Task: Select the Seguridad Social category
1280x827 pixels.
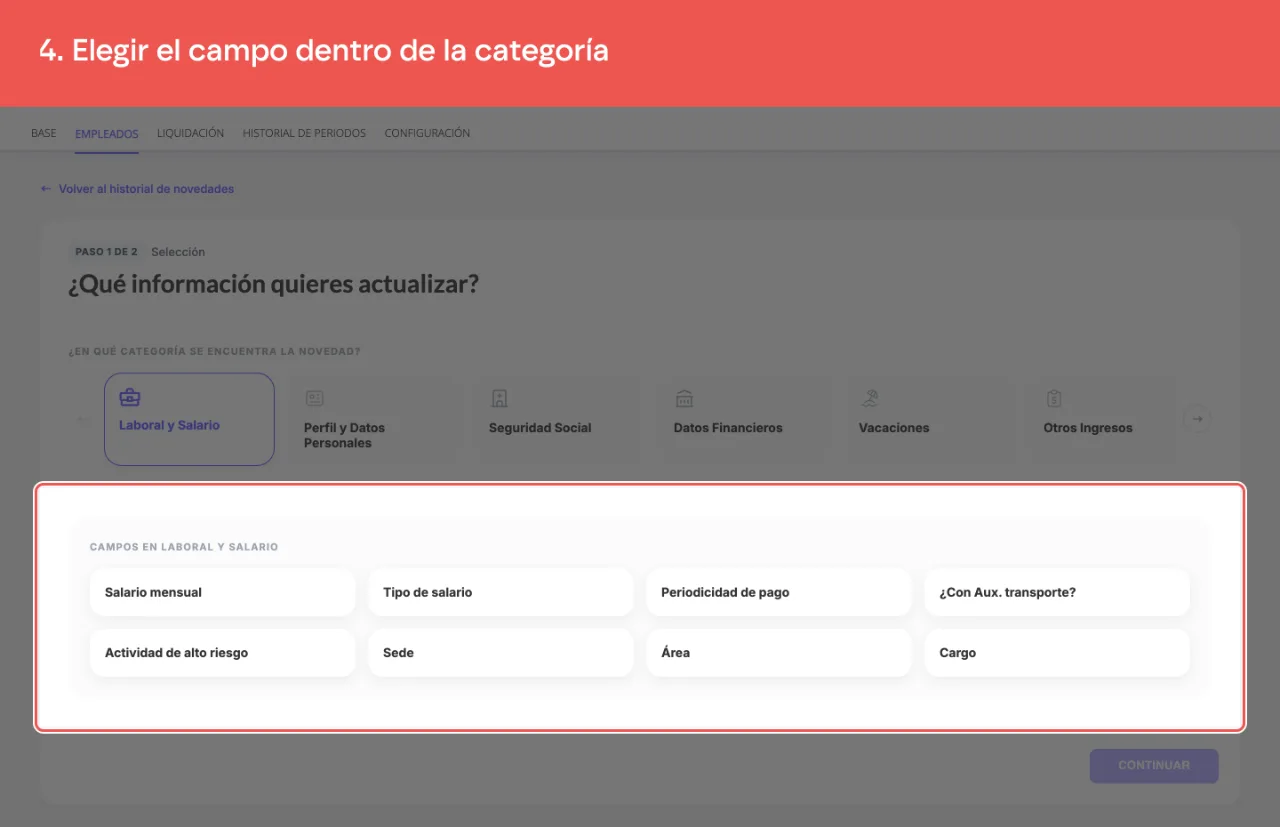Action: coord(559,419)
